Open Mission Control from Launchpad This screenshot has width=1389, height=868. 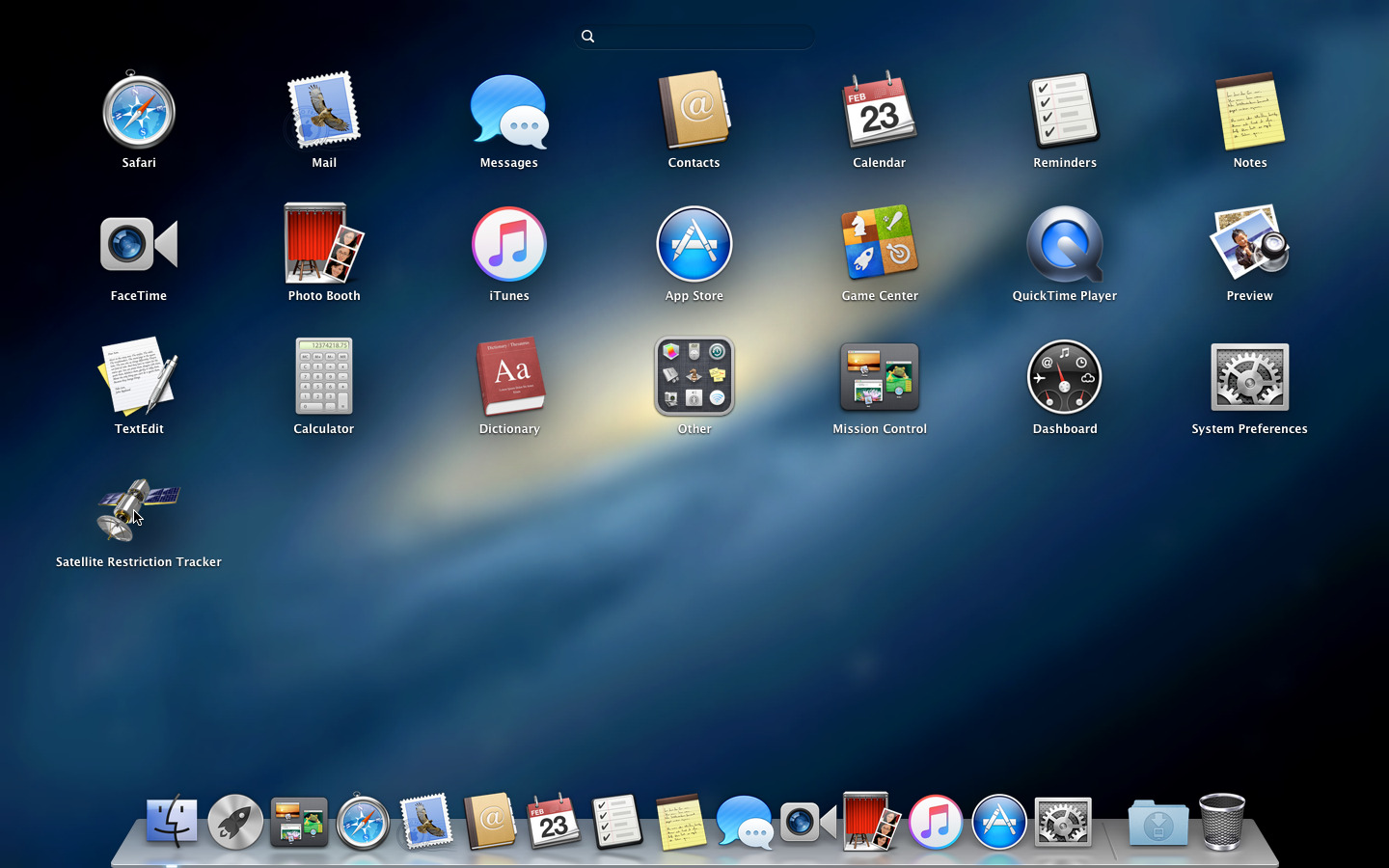pyautogui.click(x=879, y=378)
